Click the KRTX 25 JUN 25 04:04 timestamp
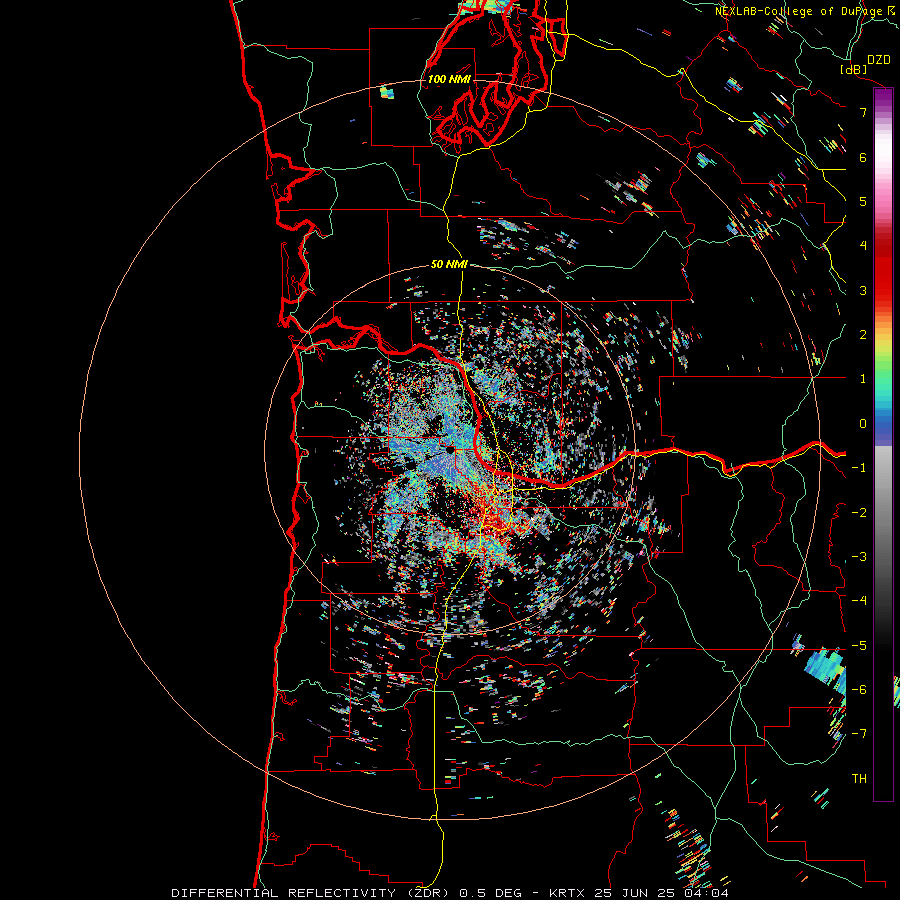Viewport: 900px width, 900px height. pyautogui.click(x=639, y=893)
